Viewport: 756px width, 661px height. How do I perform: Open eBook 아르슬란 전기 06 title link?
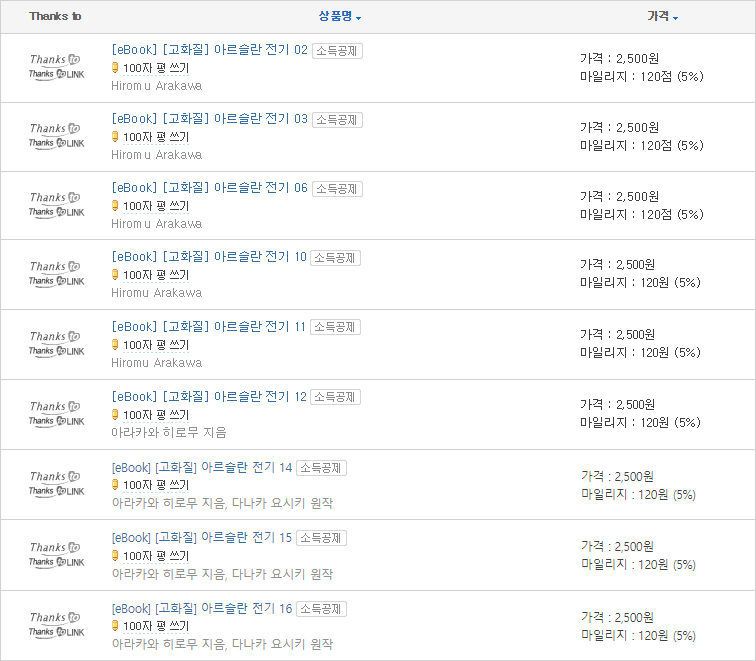[x=209, y=188]
